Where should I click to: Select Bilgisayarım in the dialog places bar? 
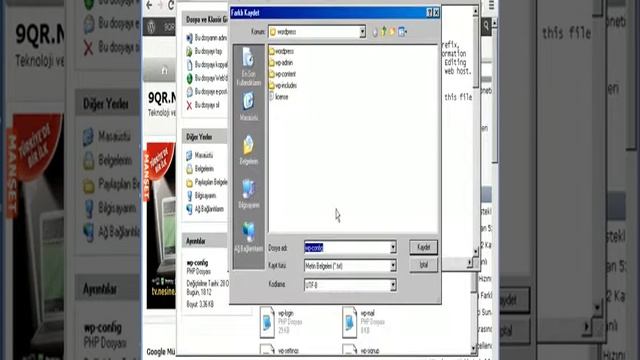[248, 194]
